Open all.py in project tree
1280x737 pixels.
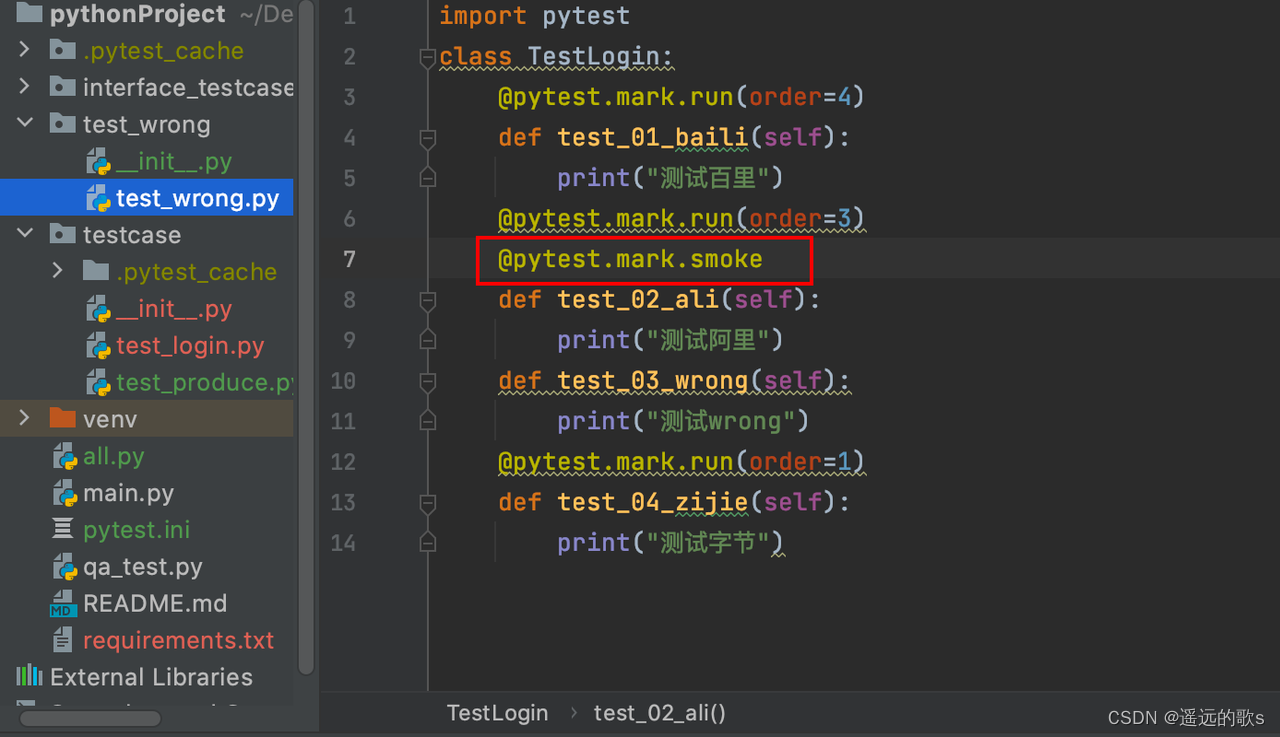(x=113, y=456)
